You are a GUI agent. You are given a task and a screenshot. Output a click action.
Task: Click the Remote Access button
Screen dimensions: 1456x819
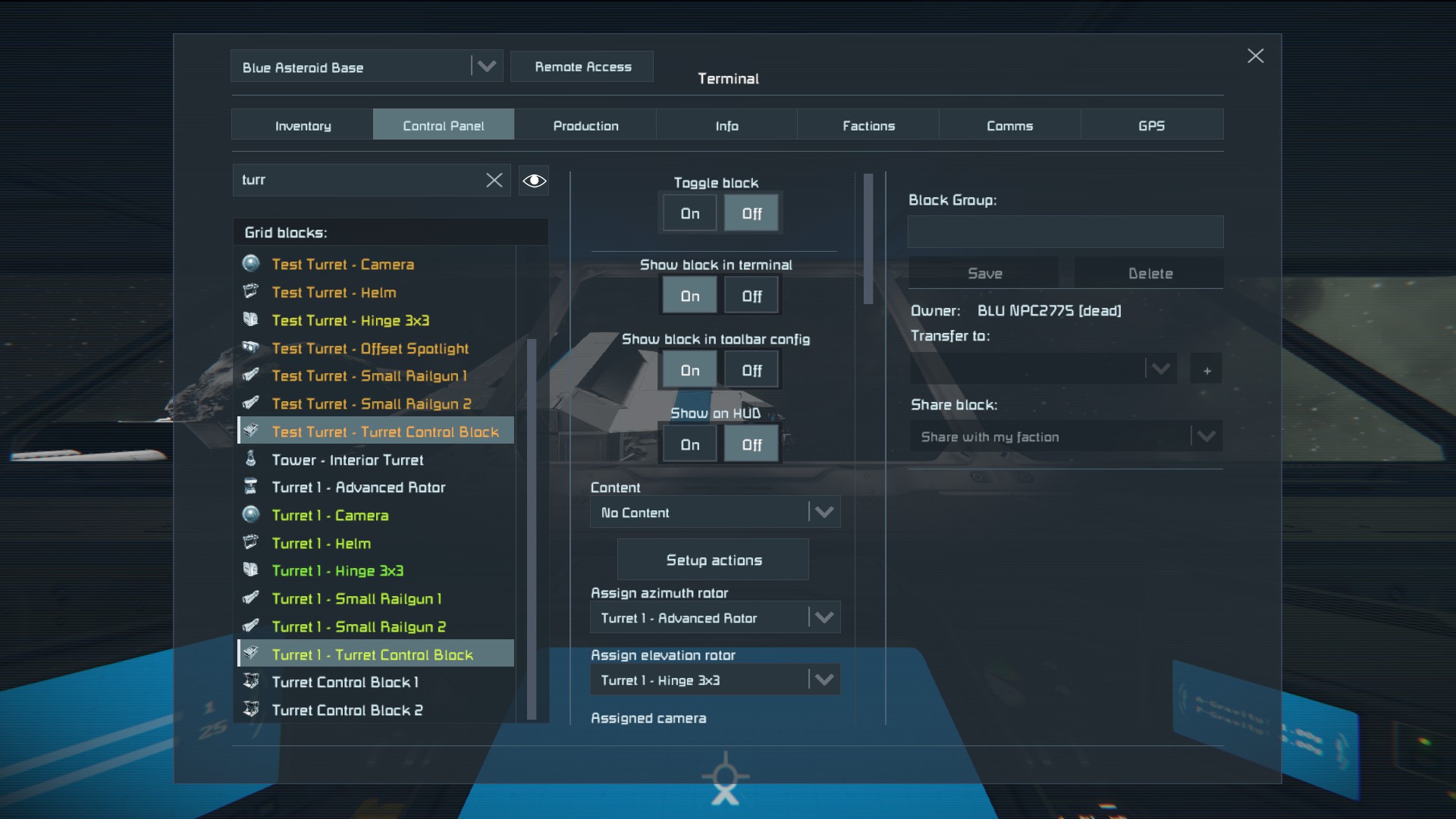point(582,67)
